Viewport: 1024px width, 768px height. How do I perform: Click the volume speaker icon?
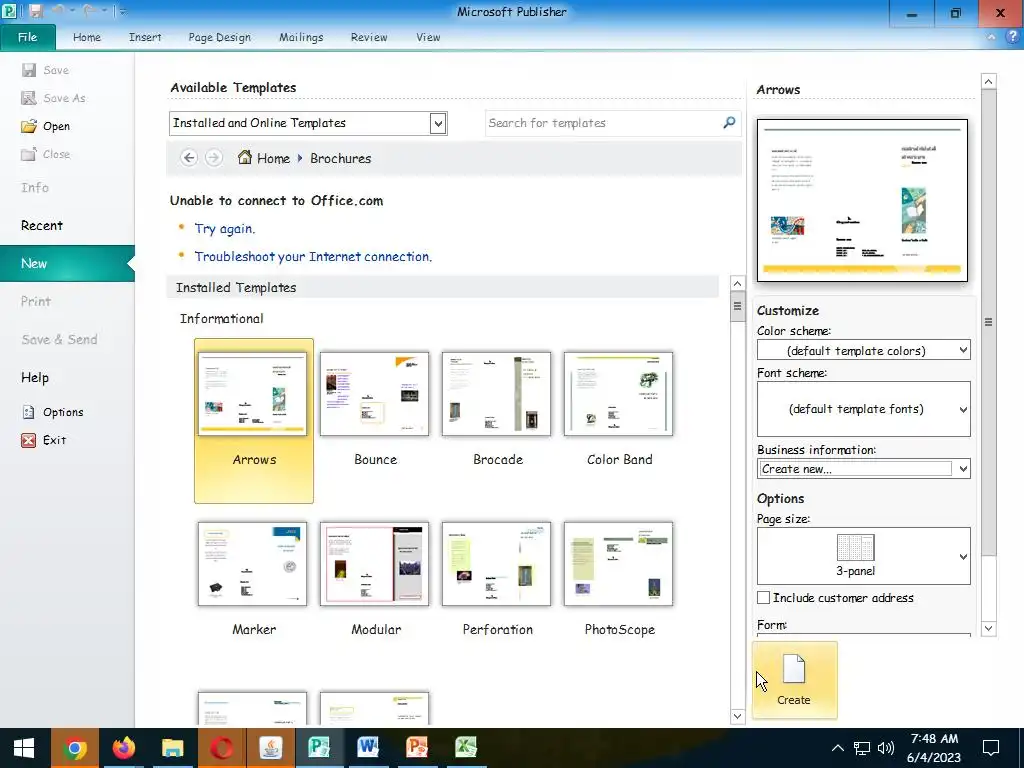tap(886, 748)
